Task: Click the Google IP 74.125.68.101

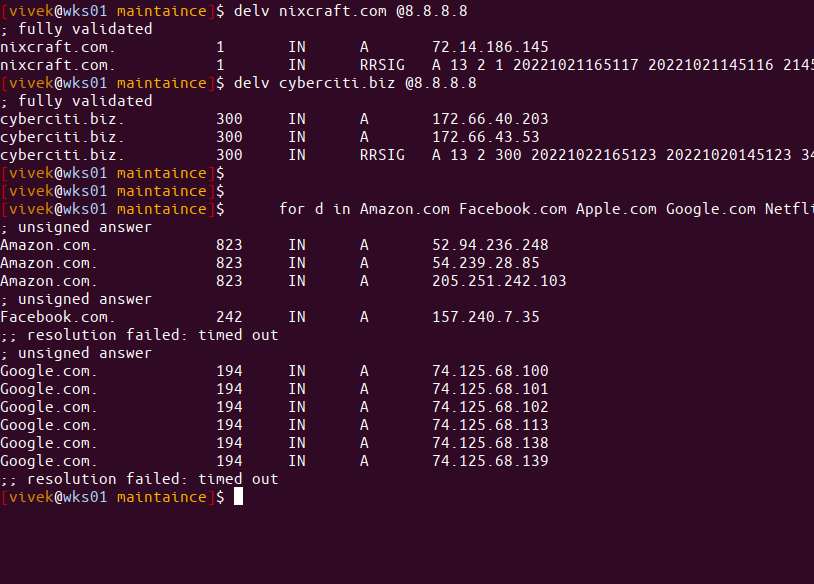Action: (490, 389)
